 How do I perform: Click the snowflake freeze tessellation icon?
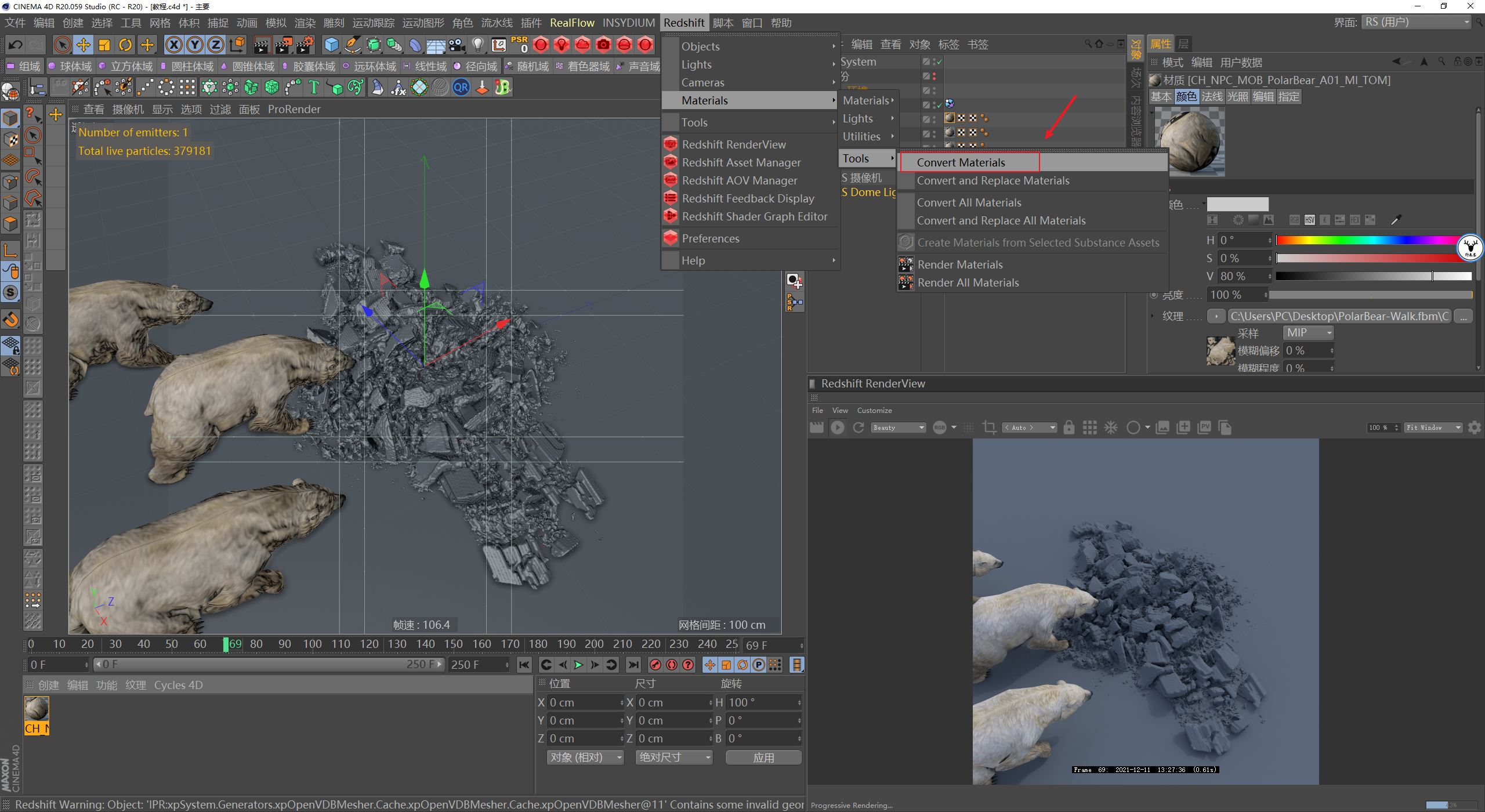(x=1110, y=427)
